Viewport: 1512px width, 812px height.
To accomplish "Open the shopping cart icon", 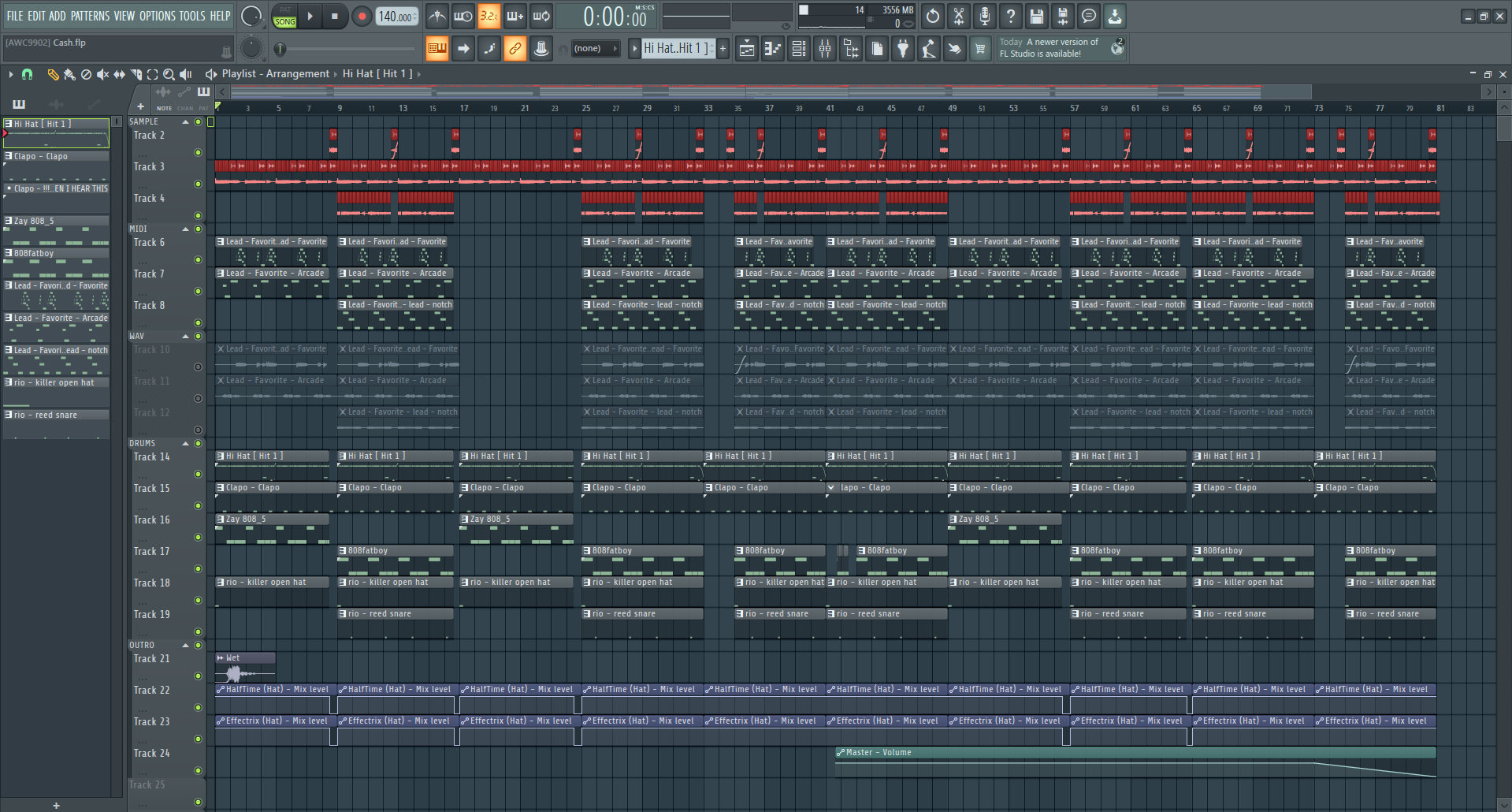I will (980, 49).
